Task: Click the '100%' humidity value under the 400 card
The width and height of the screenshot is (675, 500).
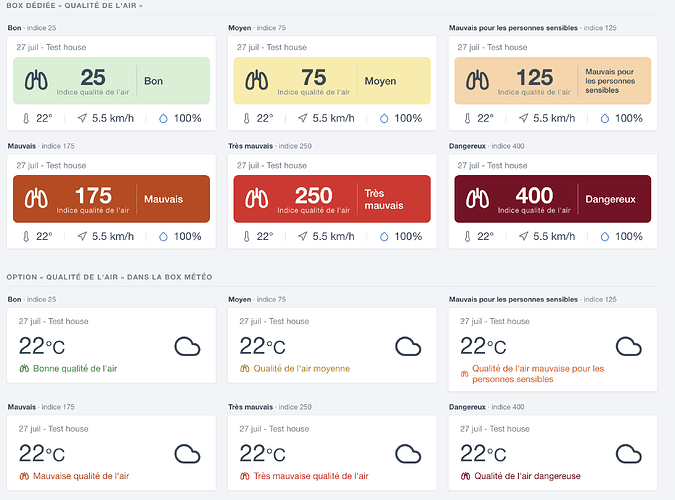Action: click(629, 236)
